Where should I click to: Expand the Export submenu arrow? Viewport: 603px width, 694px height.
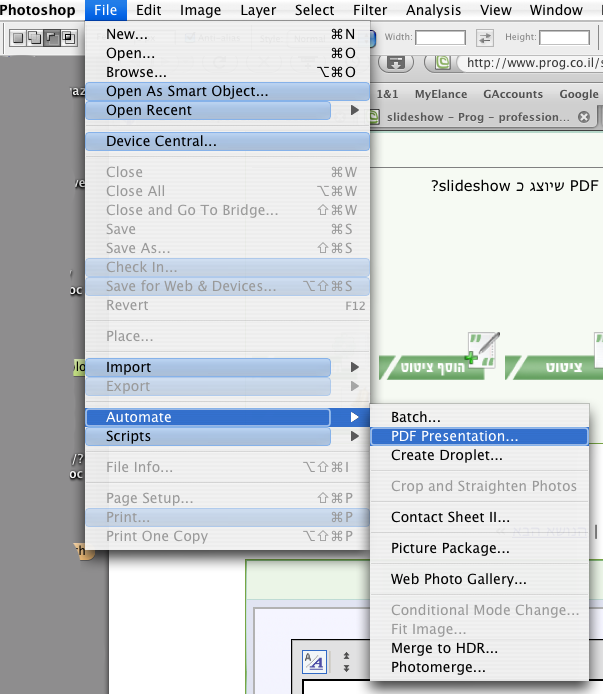coord(355,386)
